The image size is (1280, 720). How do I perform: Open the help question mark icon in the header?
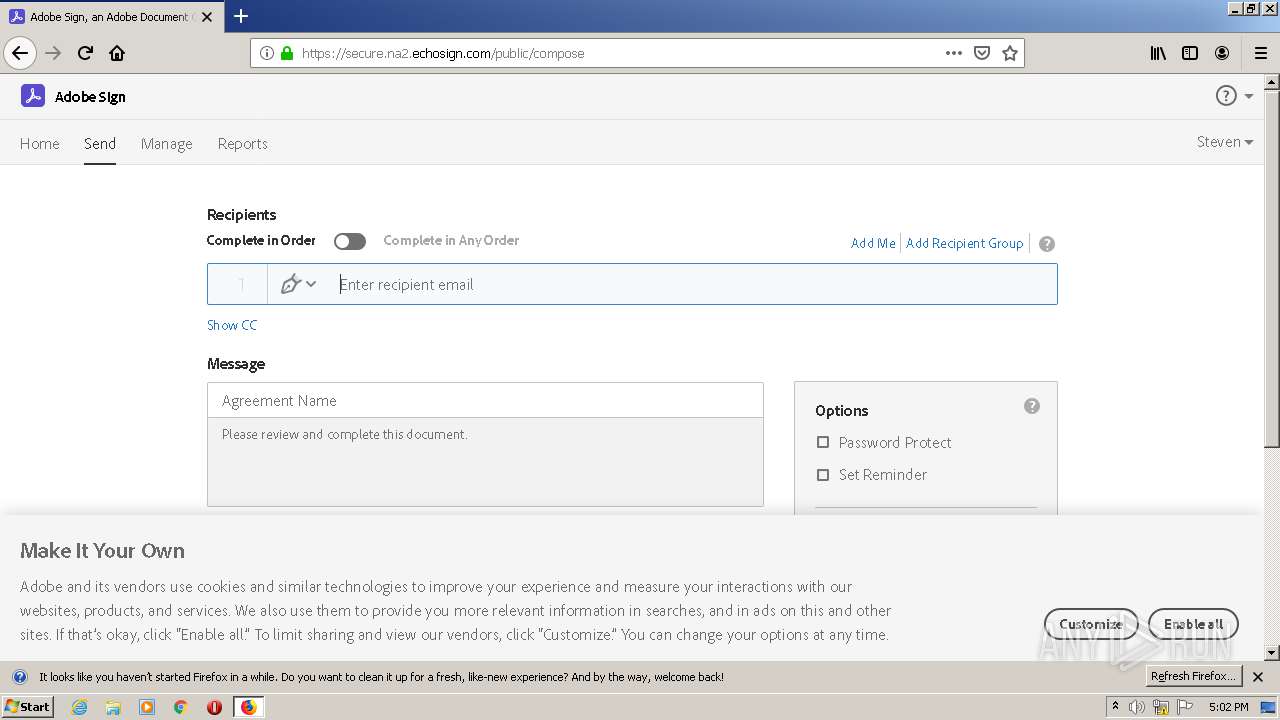pyautogui.click(x=1226, y=96)
